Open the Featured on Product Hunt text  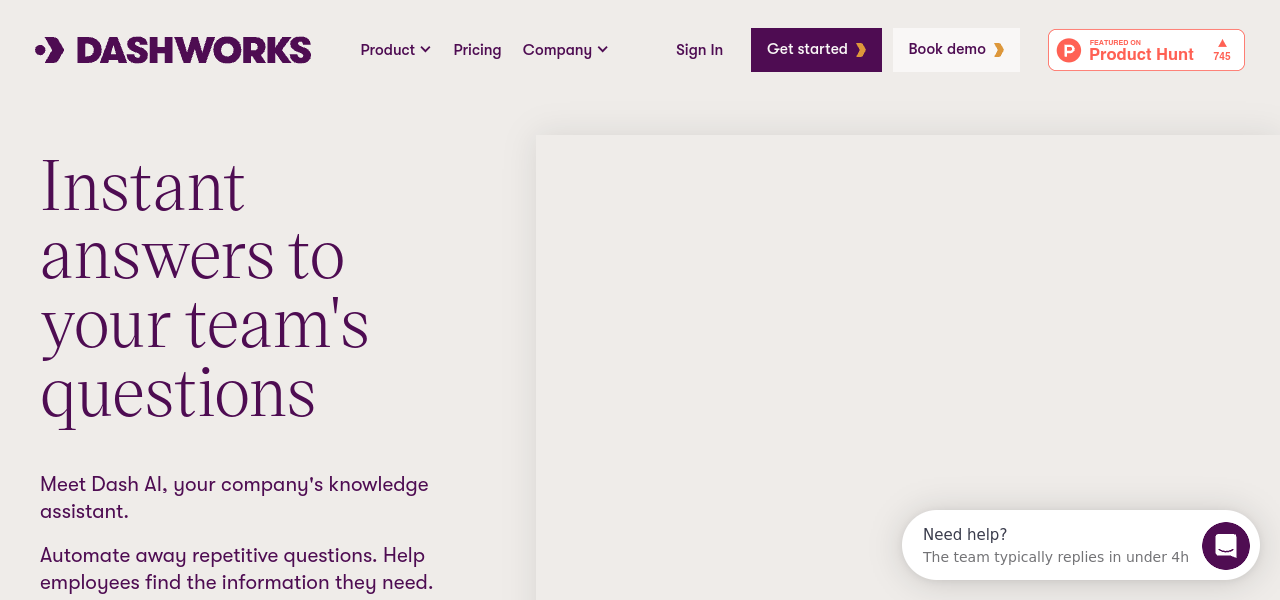[x=1141, y=51]
